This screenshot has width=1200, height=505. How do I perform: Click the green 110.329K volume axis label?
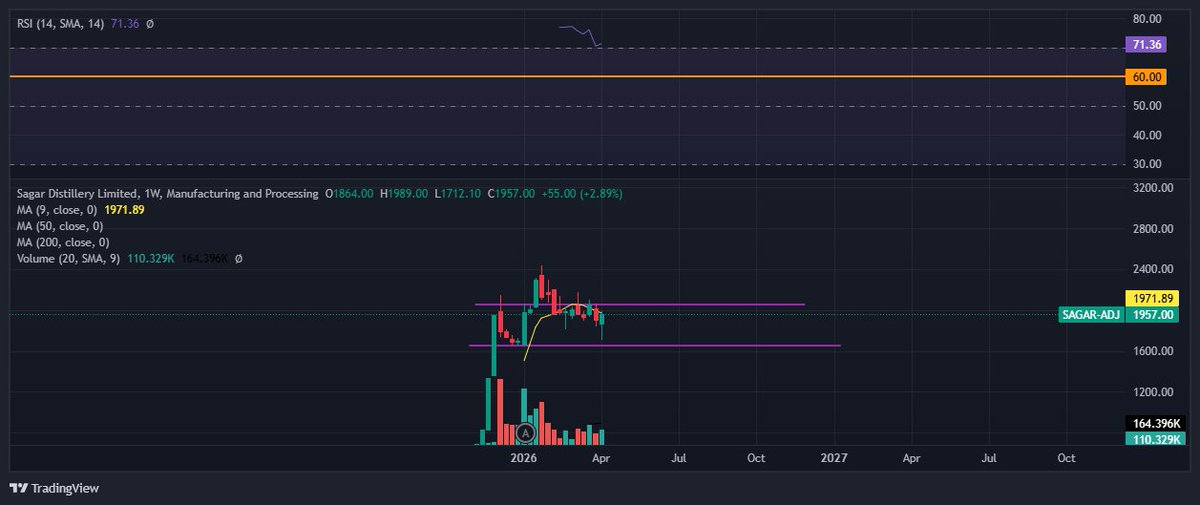pos(1154,439)
